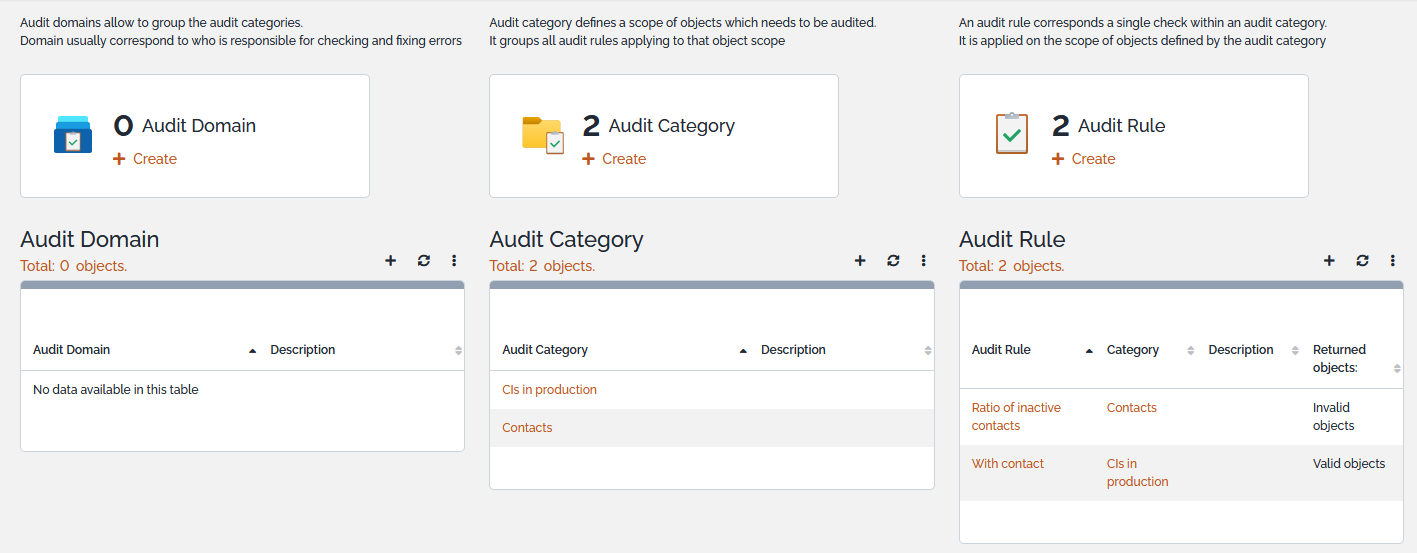Screen dimensions: 1417x553
Task: Refresh the Audit Domain list
Action: [x=424, y=261]
